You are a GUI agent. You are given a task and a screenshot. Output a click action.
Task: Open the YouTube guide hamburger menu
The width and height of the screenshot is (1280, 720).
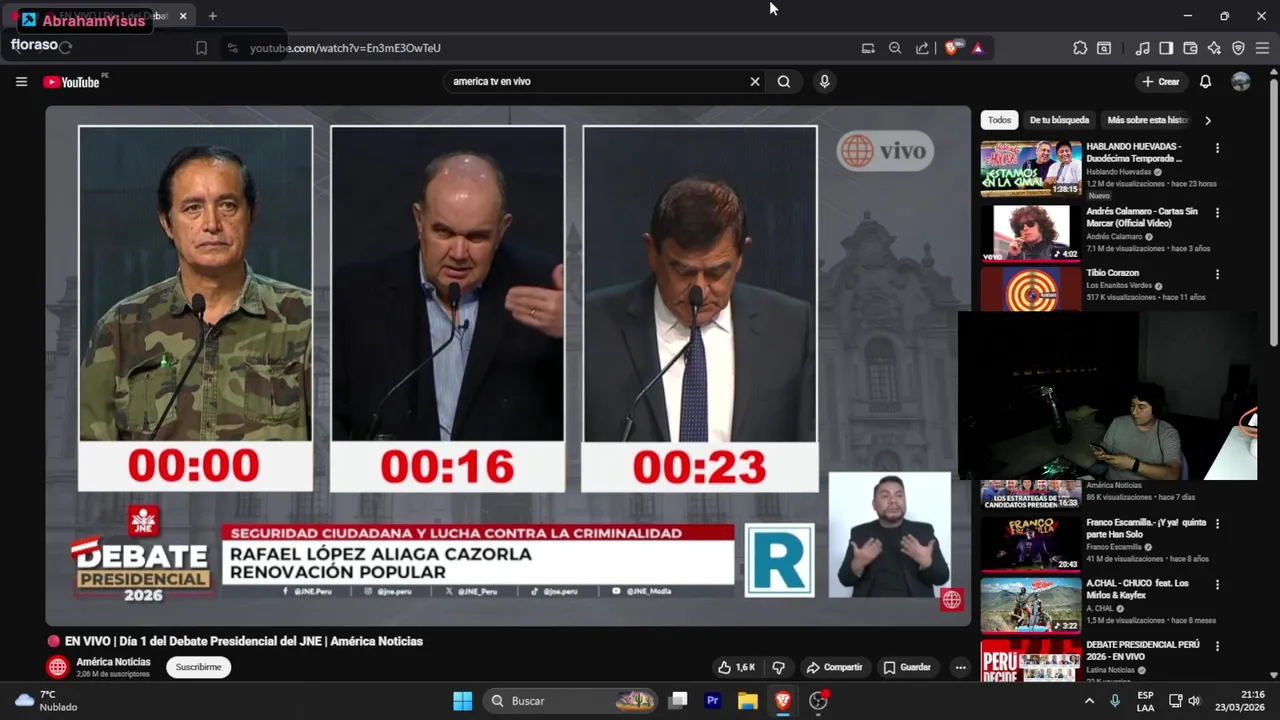coord(21,82)
